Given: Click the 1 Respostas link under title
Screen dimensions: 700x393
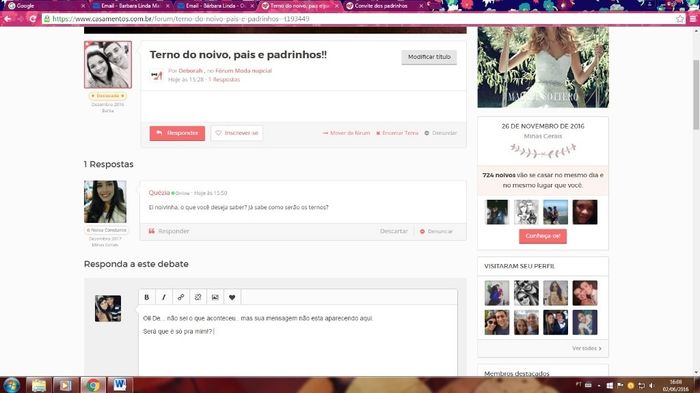Looking at the screenshot, I should point(224,79).
